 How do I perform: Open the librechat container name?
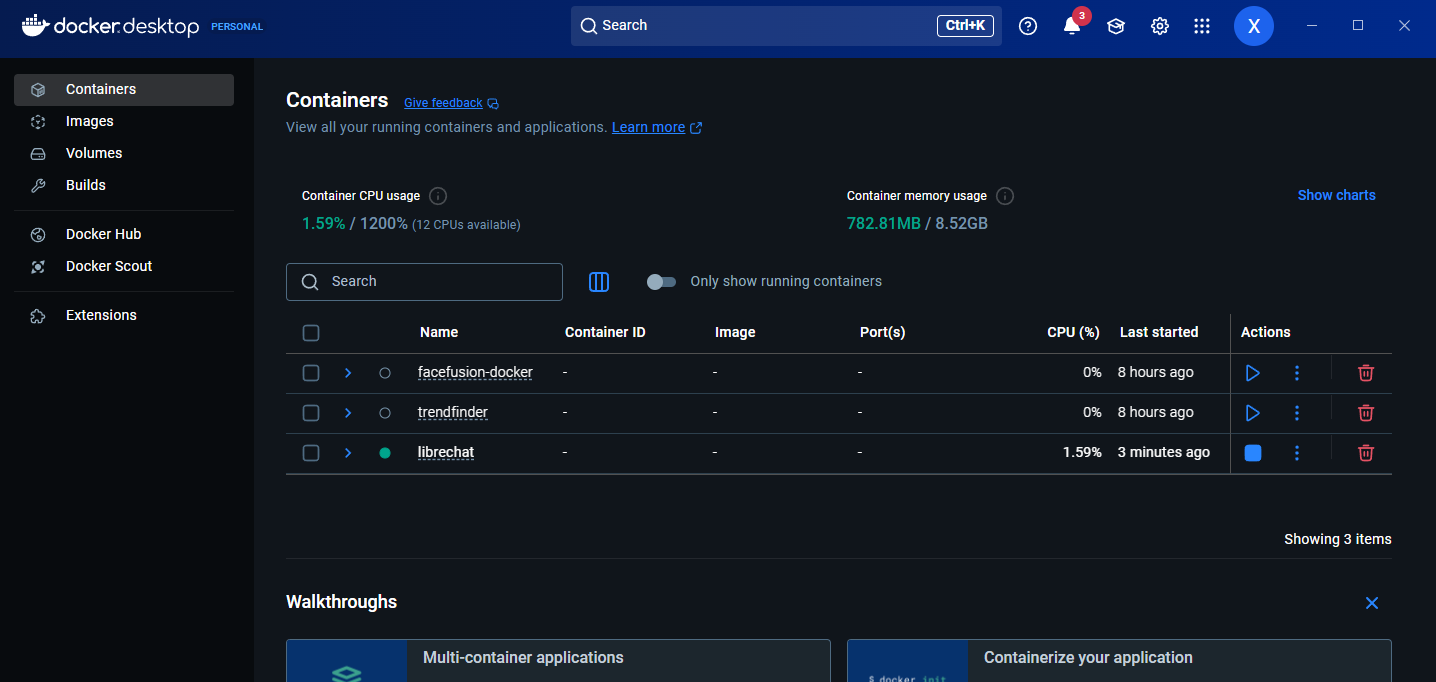point(446,453)
